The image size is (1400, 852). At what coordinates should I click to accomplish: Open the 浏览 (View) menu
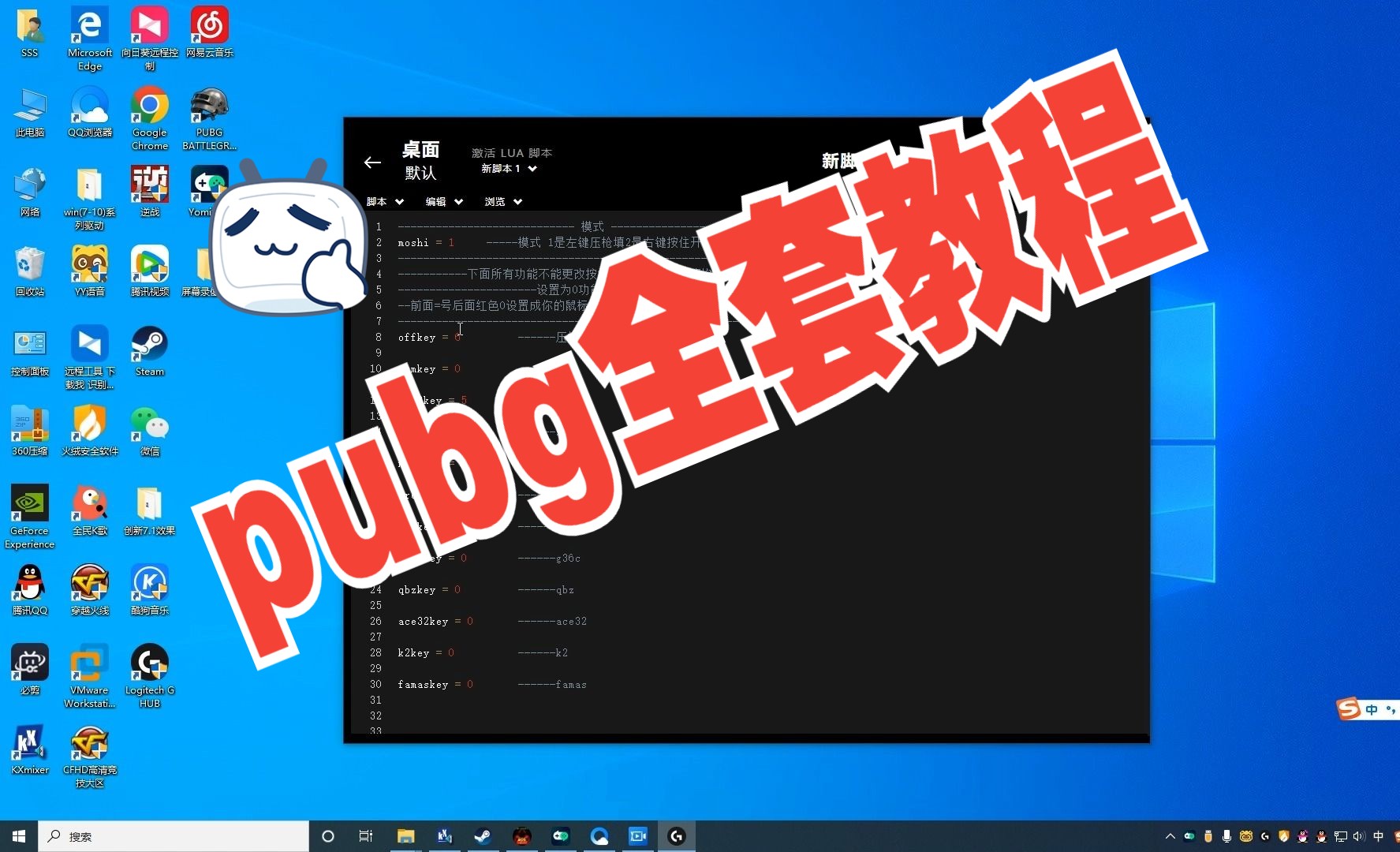point(503,202)
